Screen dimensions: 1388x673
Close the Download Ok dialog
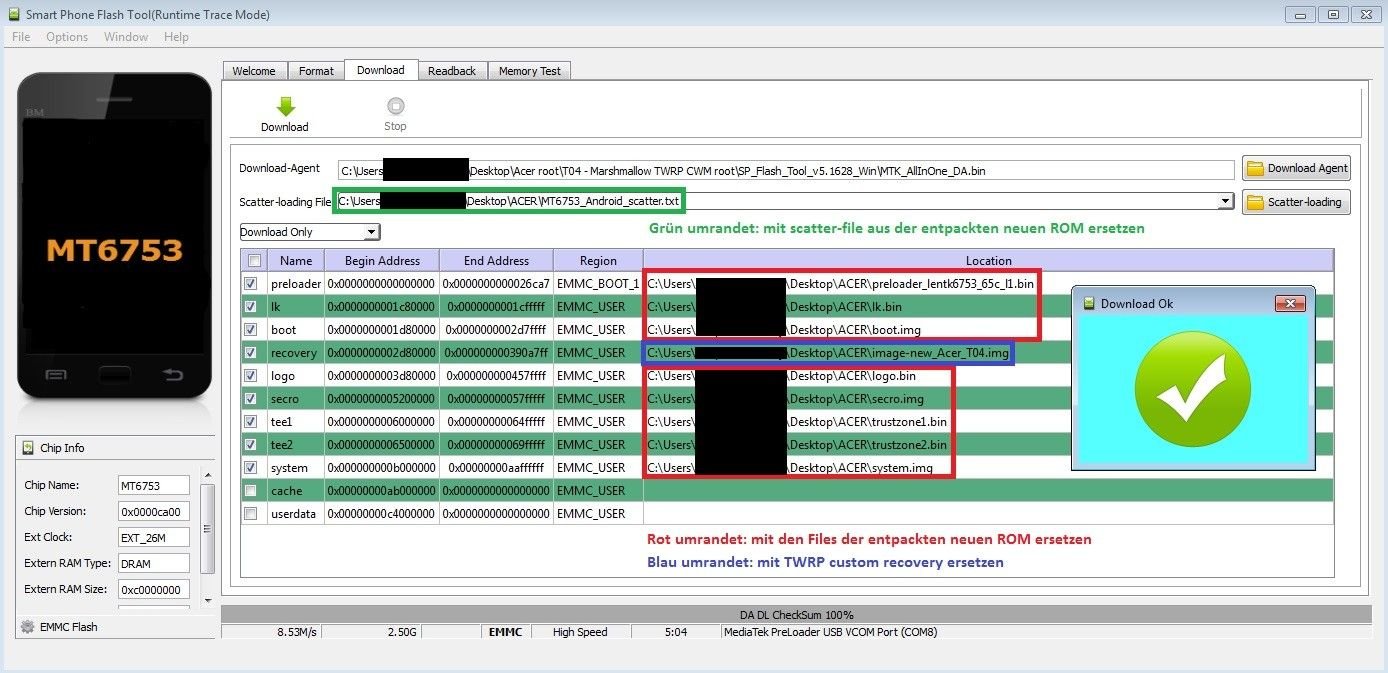(1290, 303)
